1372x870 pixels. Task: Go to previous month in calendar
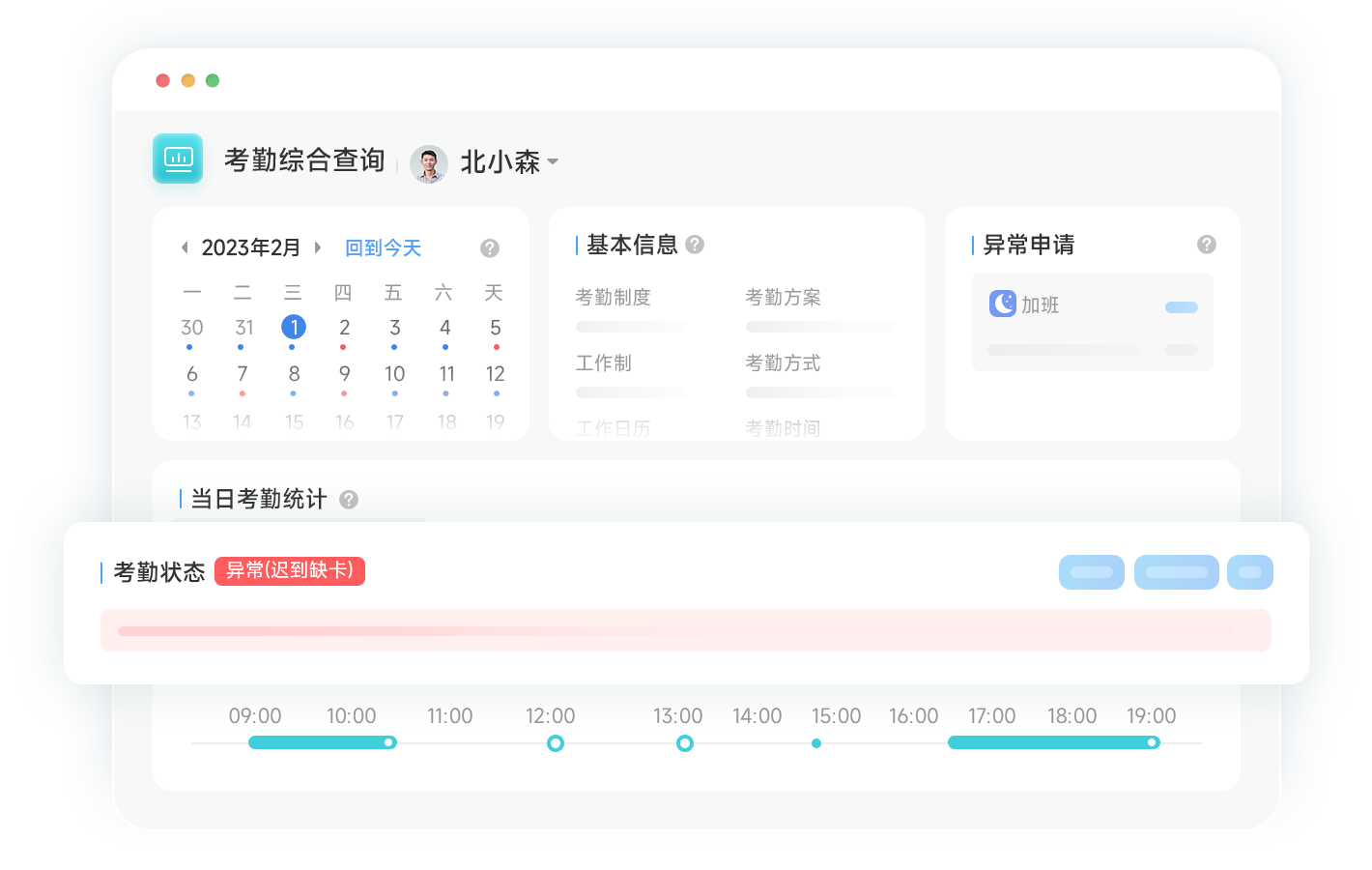coord(185,248)
